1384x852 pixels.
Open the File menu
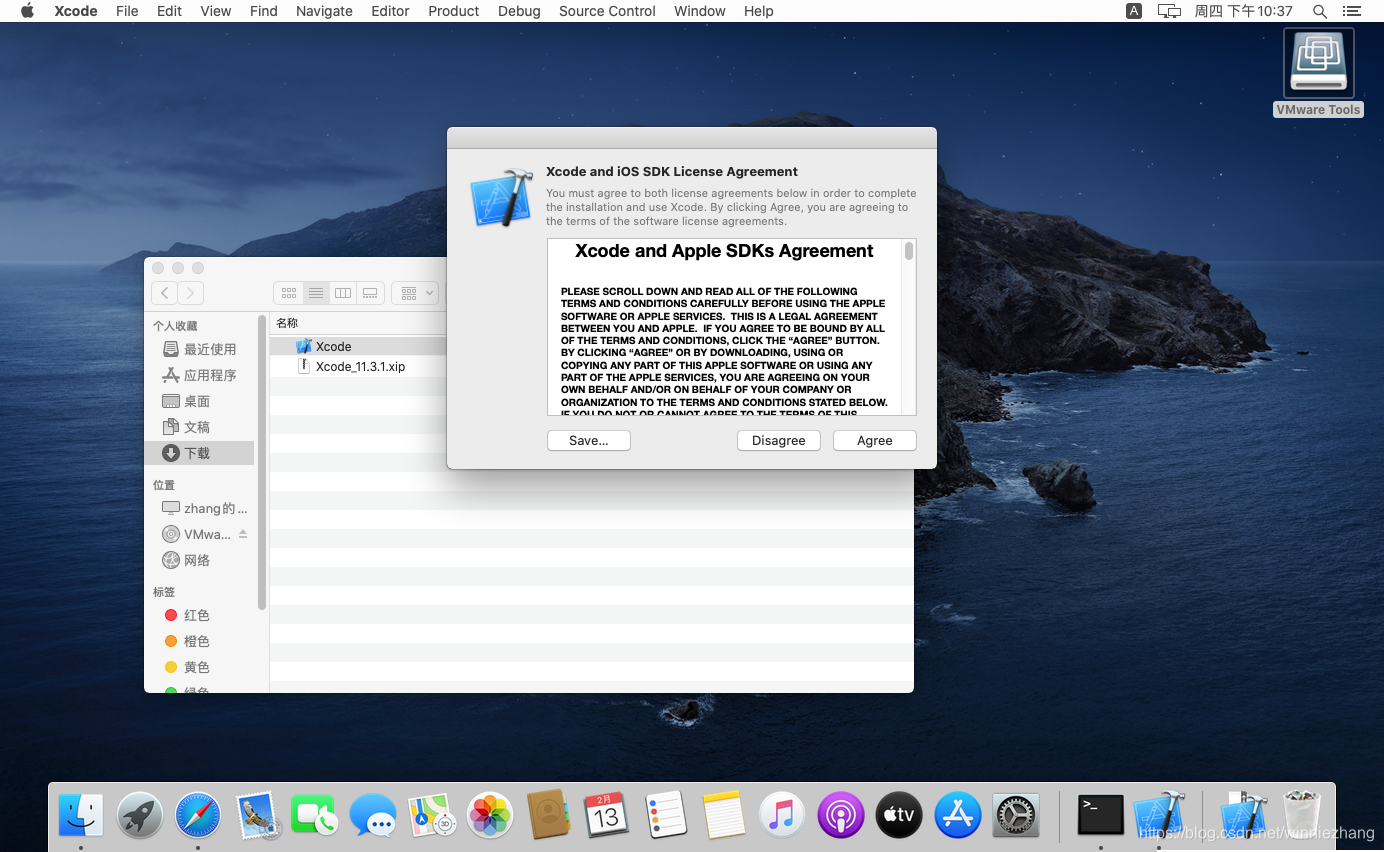[x=127, y=11]
